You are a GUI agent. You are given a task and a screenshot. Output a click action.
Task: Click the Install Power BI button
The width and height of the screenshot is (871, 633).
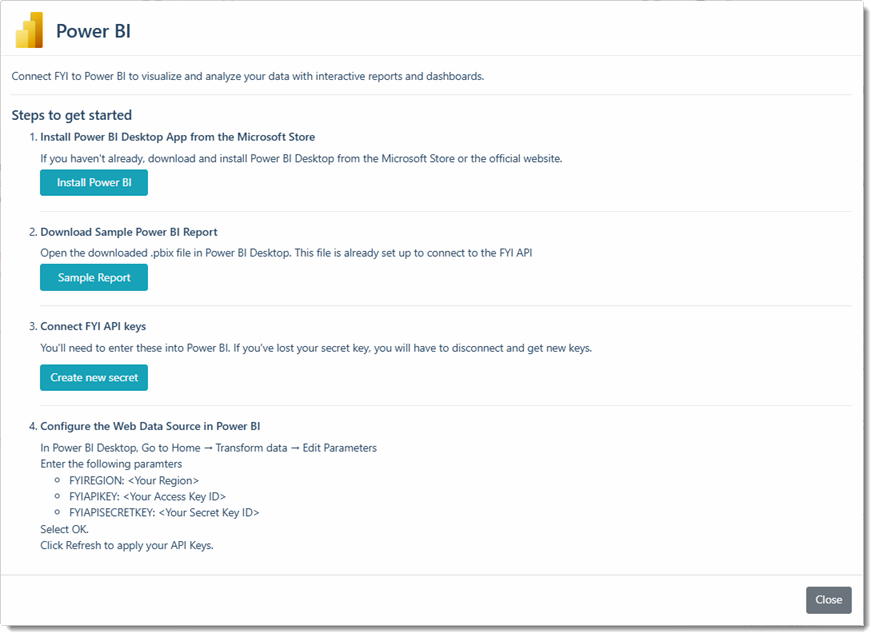(94, 183)
